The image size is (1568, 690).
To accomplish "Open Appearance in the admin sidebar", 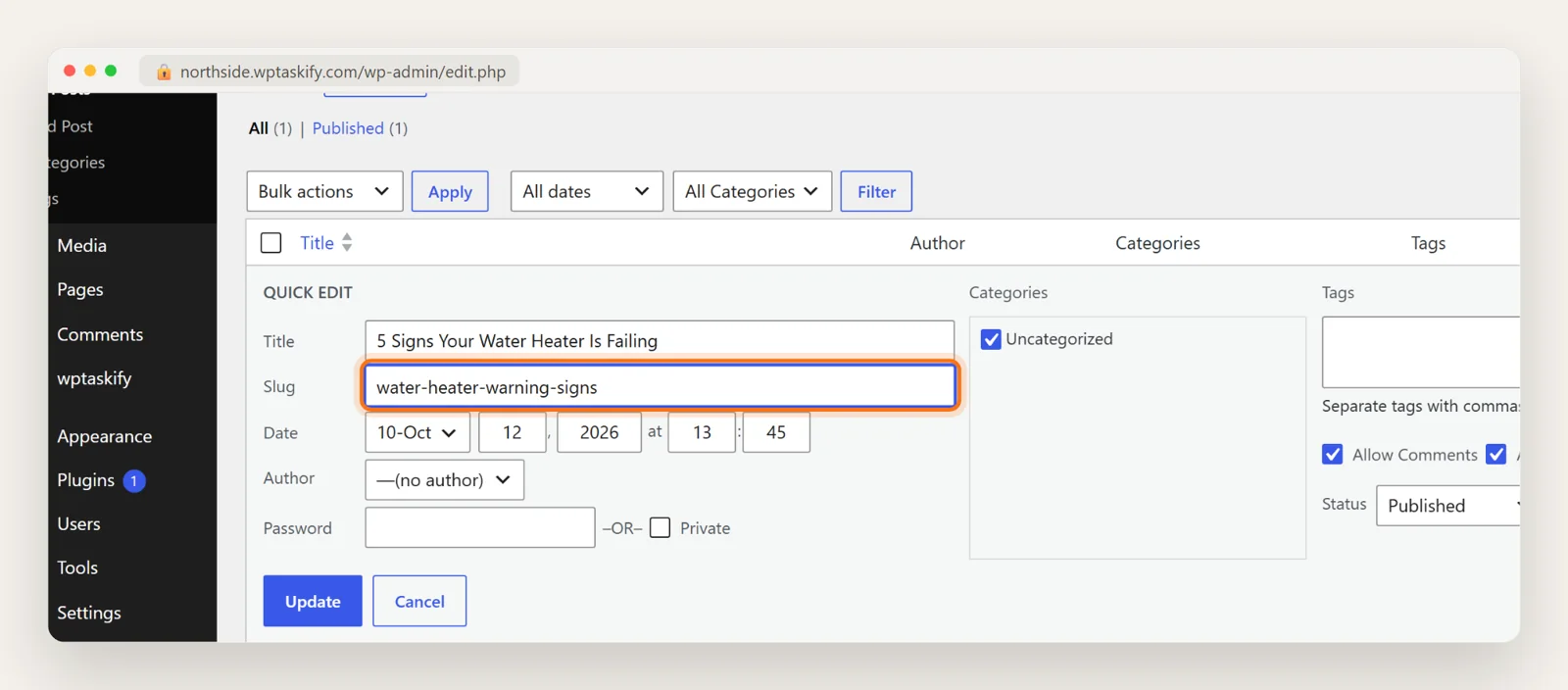I will pos(104,437).
